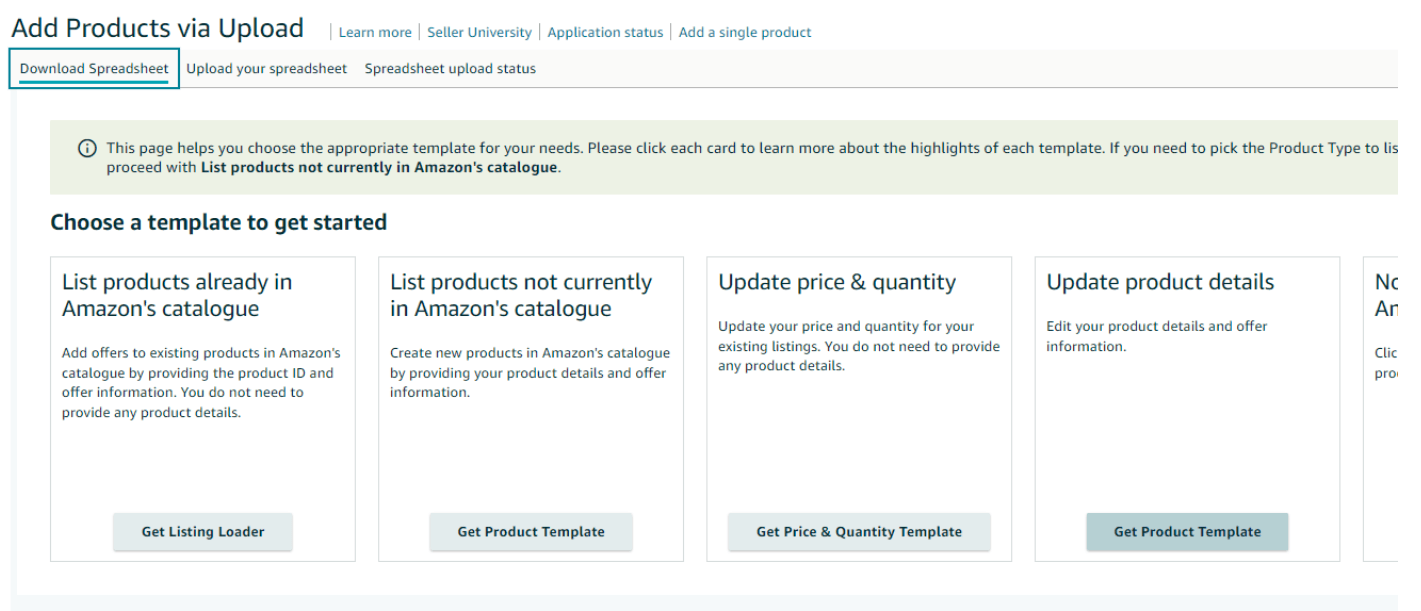
Task: Click the info icon in the banner
Action: click(x=88, y=149)
